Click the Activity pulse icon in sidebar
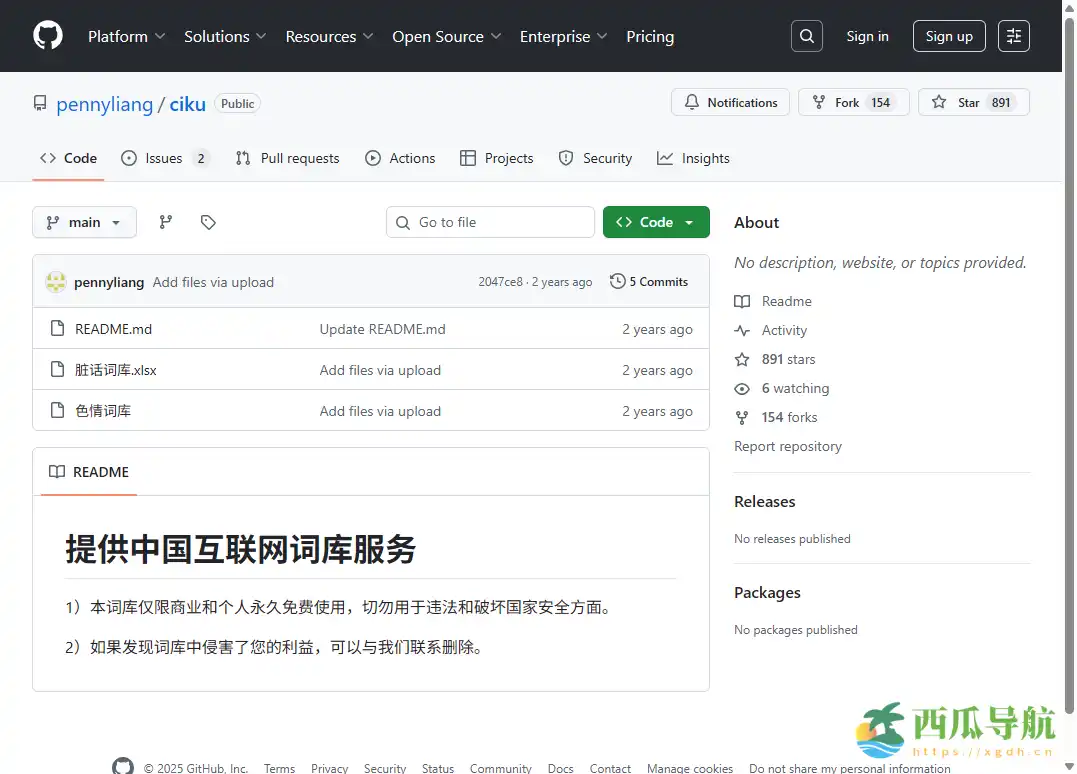1077x774 pixels. tap(740, 330)
